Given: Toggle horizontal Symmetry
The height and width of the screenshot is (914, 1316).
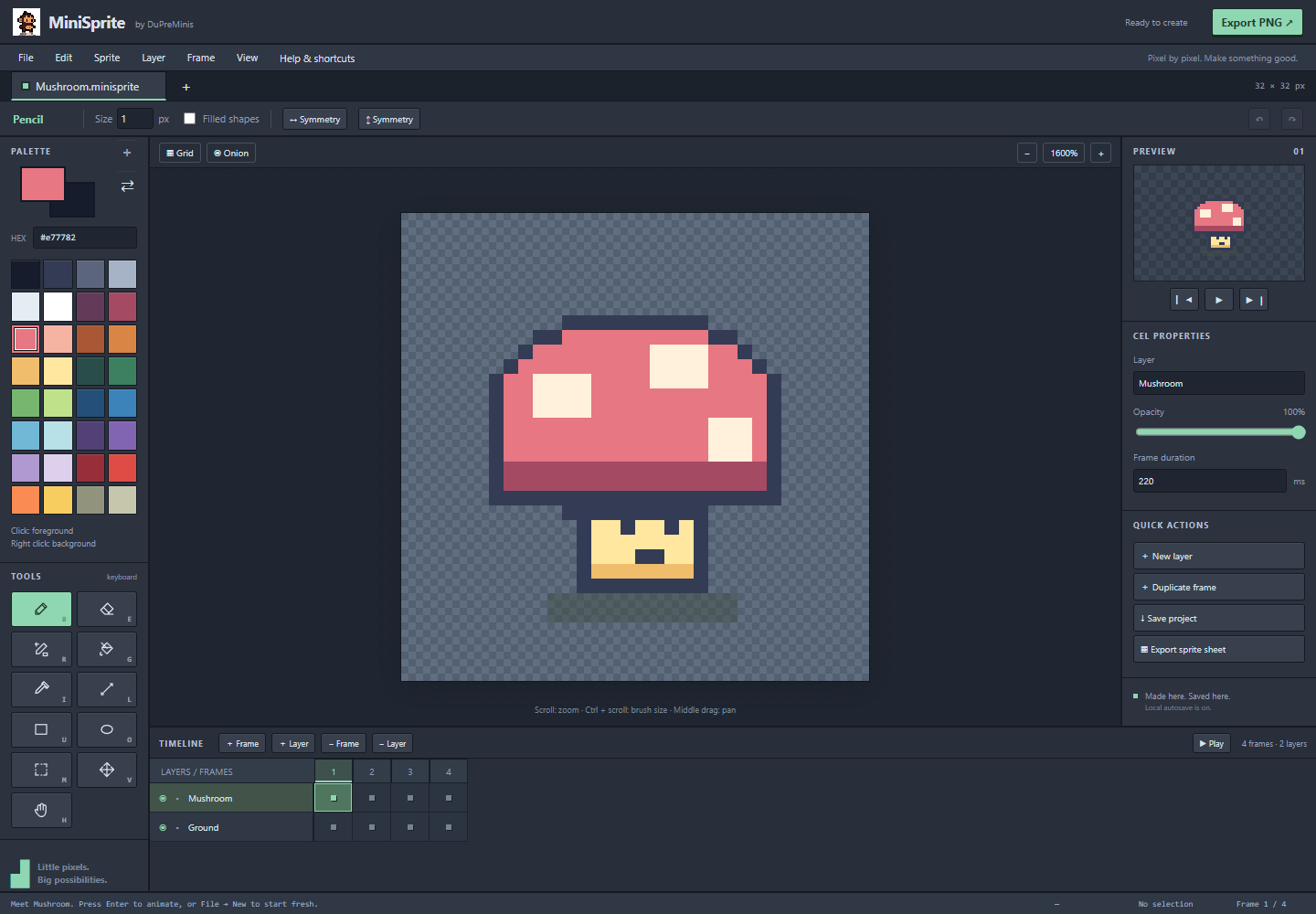Looking at the screenshot, I should (315, 119).
